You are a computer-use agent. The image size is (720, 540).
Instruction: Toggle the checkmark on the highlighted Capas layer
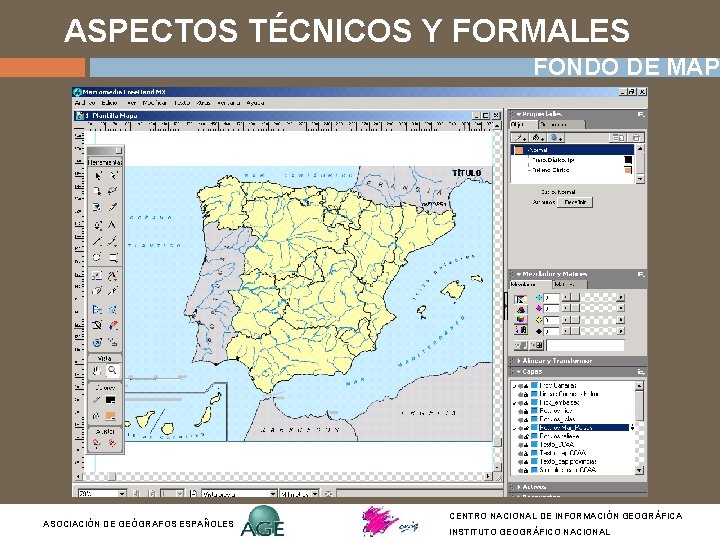(x=514, y=428)
